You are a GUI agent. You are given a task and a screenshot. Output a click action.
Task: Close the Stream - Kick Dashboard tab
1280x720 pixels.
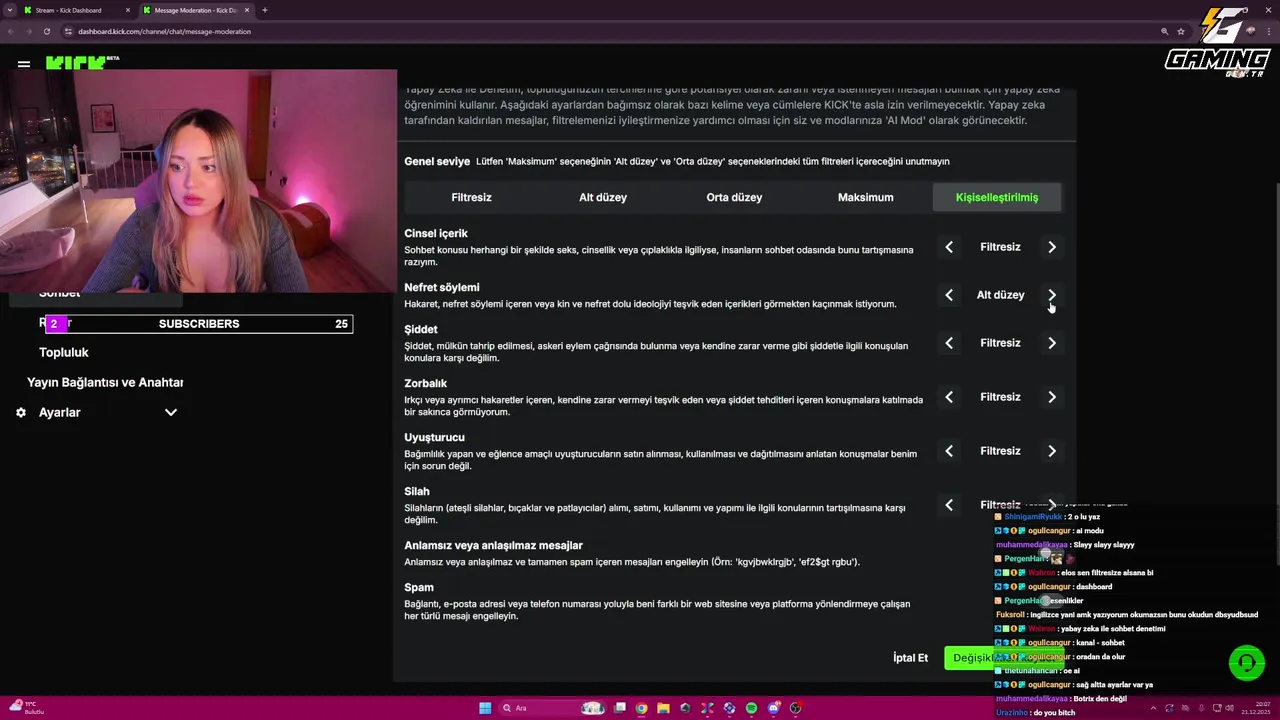point(127,10)
